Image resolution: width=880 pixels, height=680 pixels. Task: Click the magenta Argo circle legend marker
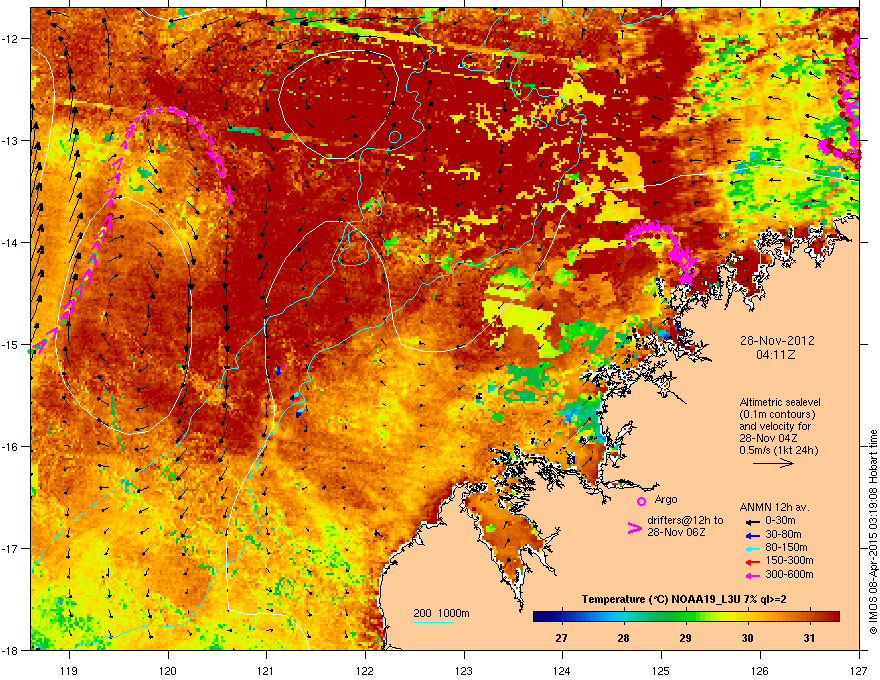coord(641,501)
